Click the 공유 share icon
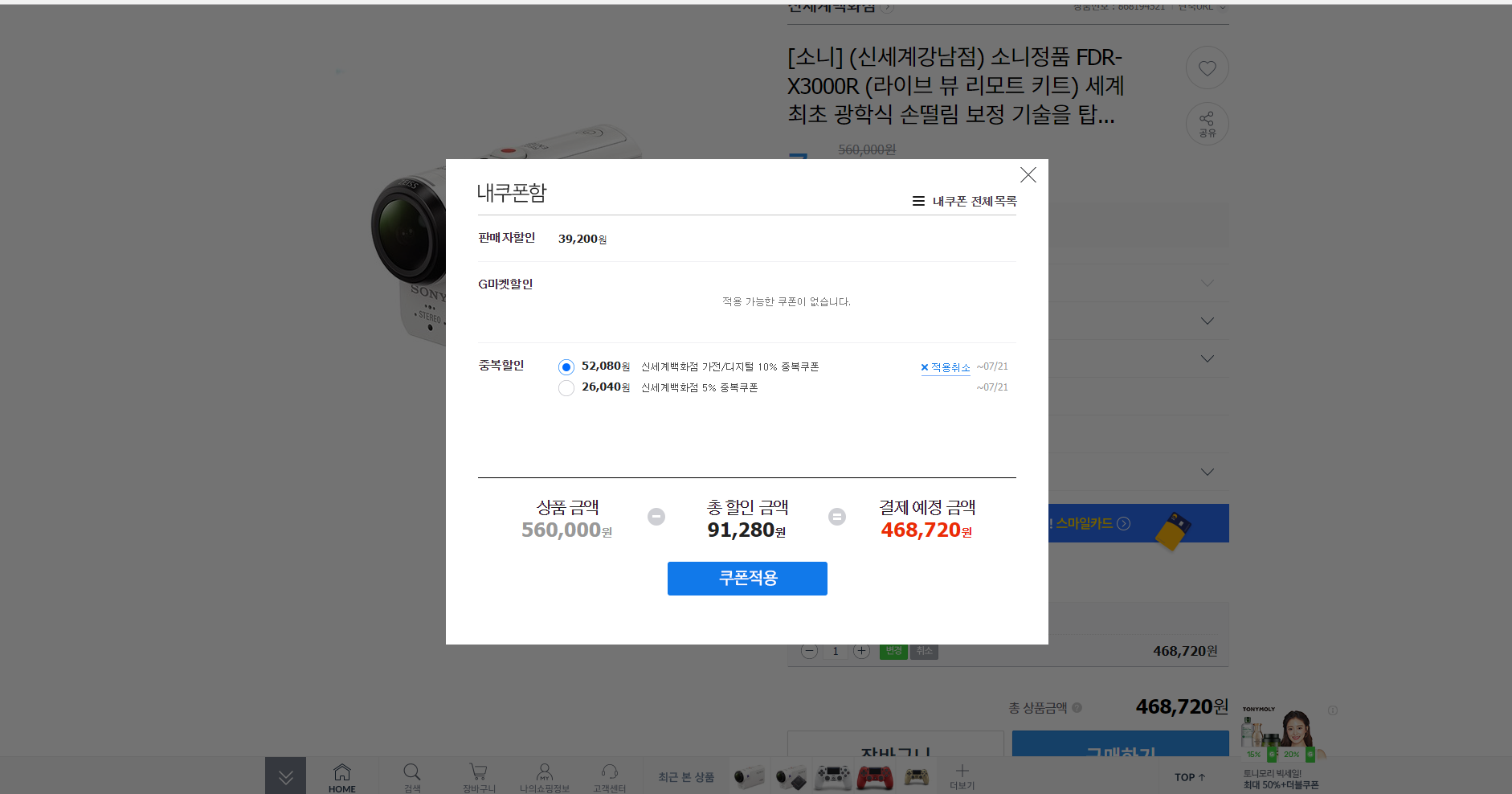1512x794 pixels. (x=1207, y=124)
